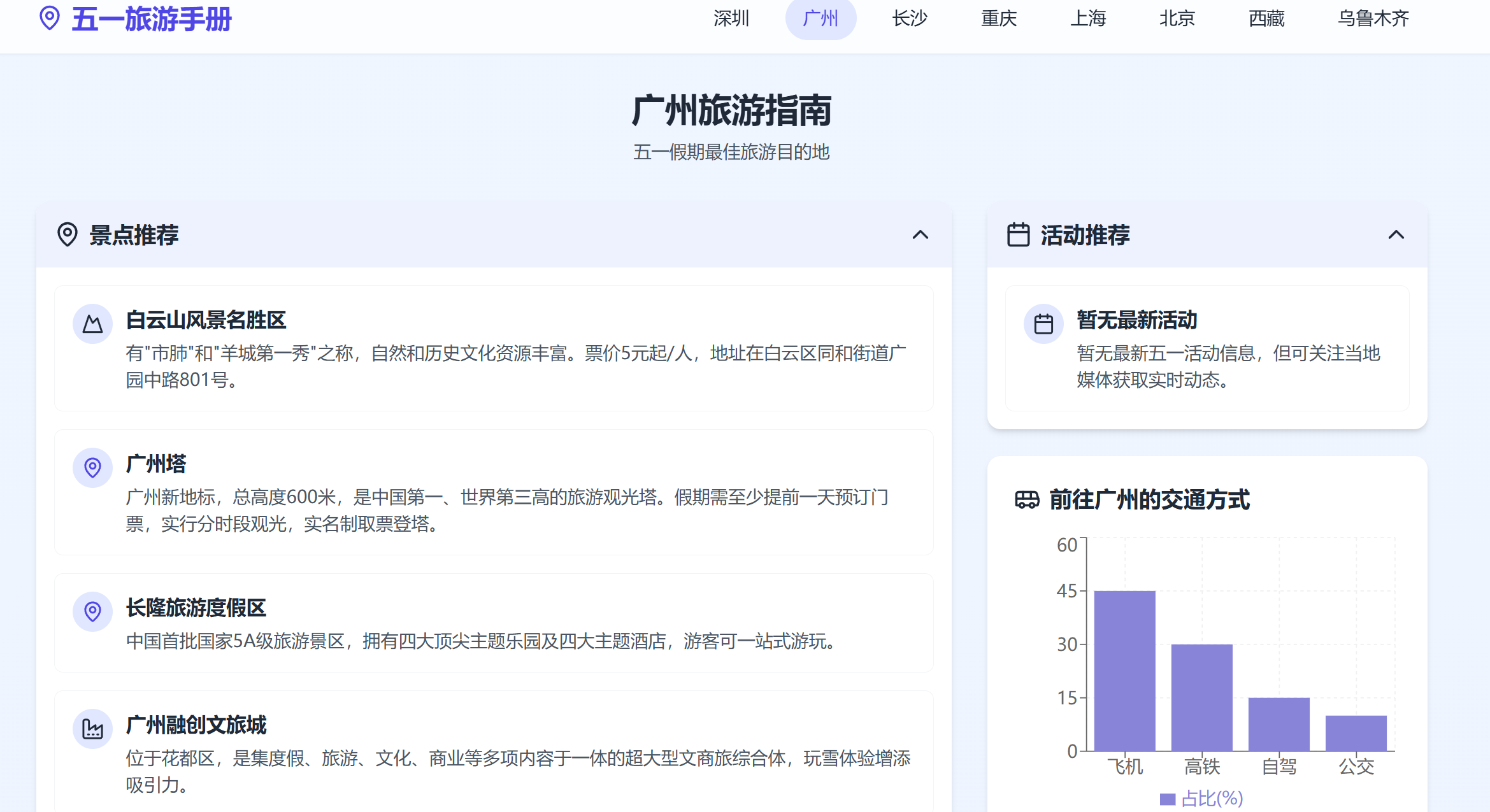Click the factory icon beside 广州融创文旅城

click(x=92, y=729)
